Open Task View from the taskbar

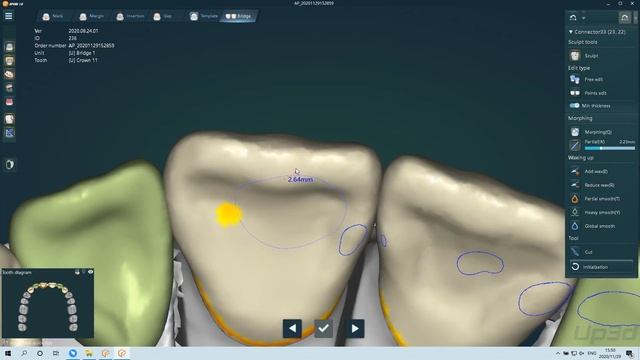(x=56, y=353)
